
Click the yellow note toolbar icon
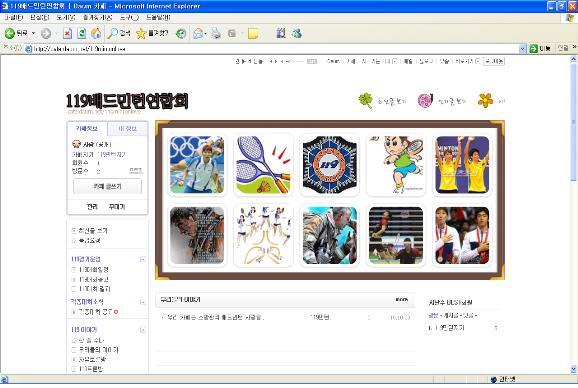[253, 34]
